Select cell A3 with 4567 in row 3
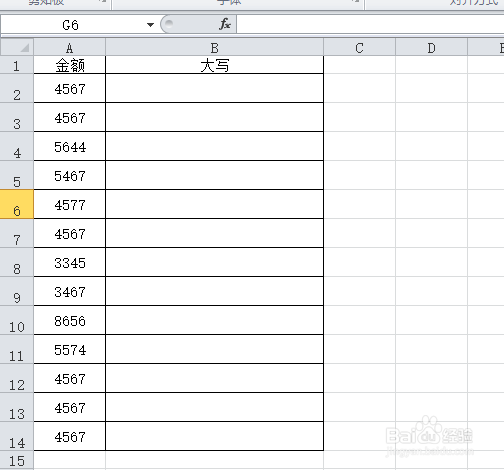This screenshot has width=504, height=470. 70,117
